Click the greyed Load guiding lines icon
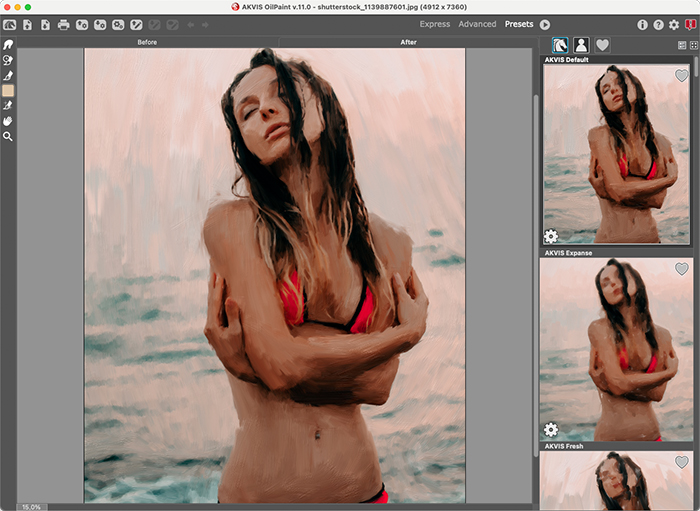 [x=154, y=25]
